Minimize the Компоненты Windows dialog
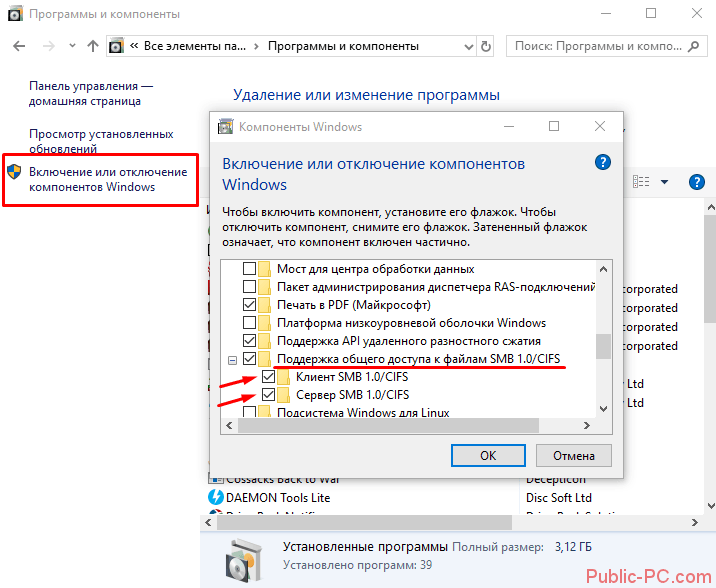 [x=509, y=126]
